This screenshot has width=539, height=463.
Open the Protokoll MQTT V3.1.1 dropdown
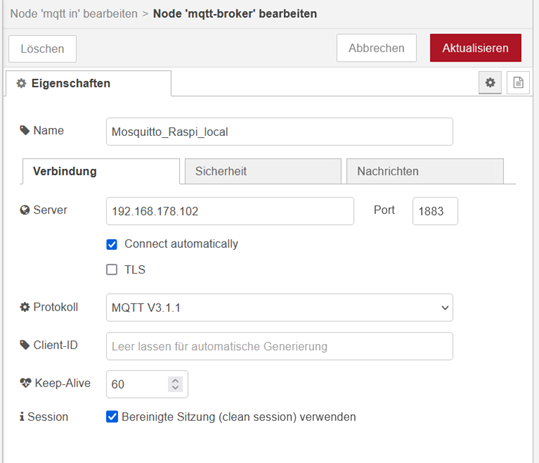(279, 308)
